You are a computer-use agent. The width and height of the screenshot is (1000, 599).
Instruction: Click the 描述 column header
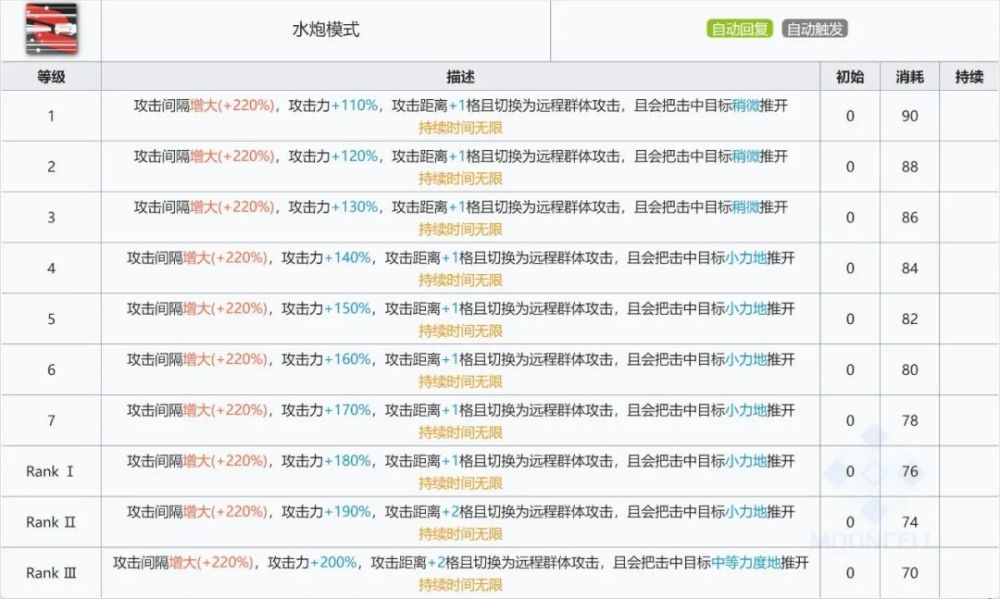coord(460,77)
